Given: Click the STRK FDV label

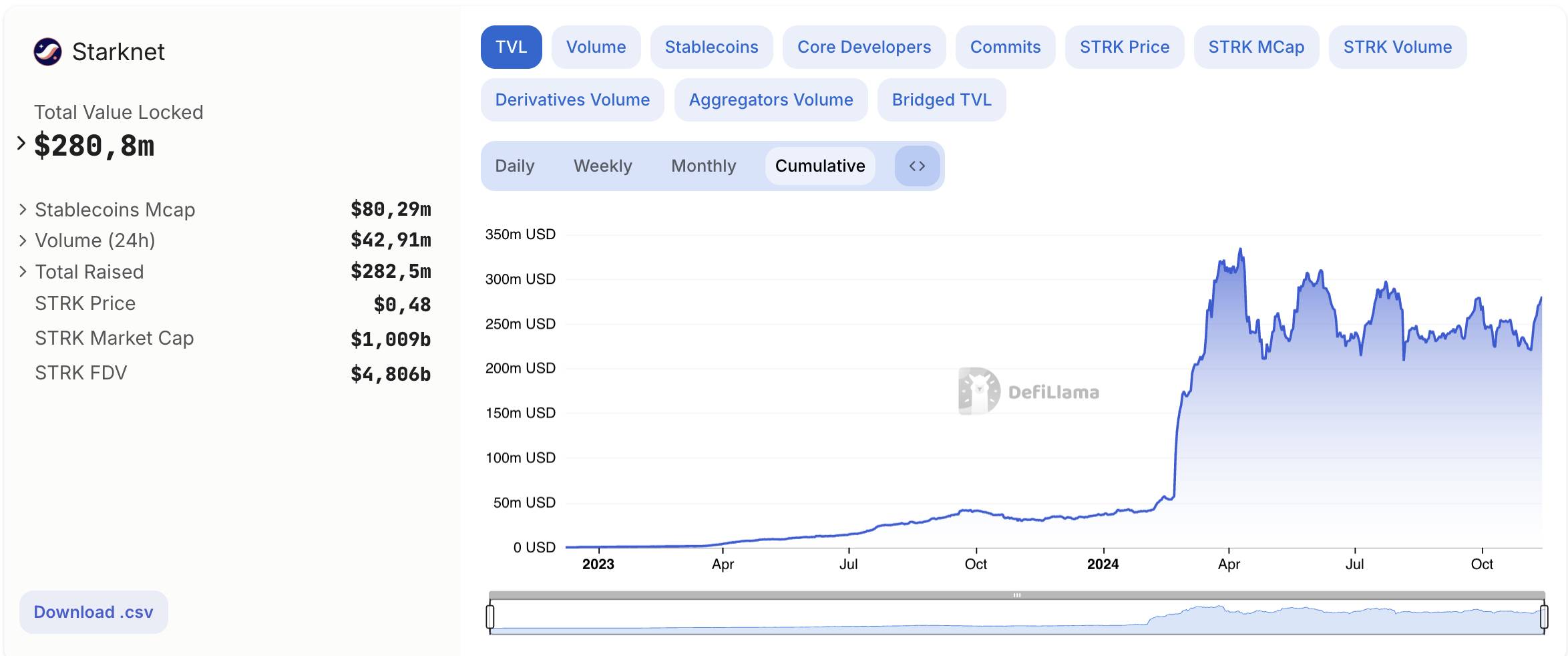Looking at the screenshot, I should pyautogui.click(x=81, y=373).
